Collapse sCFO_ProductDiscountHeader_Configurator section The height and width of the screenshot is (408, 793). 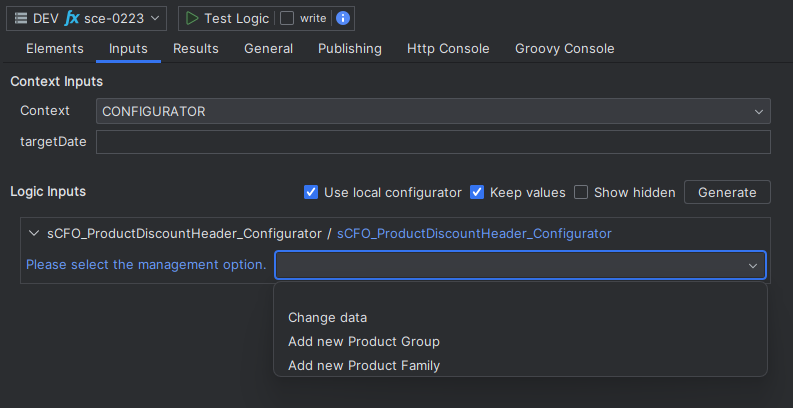tap(34, 233)
